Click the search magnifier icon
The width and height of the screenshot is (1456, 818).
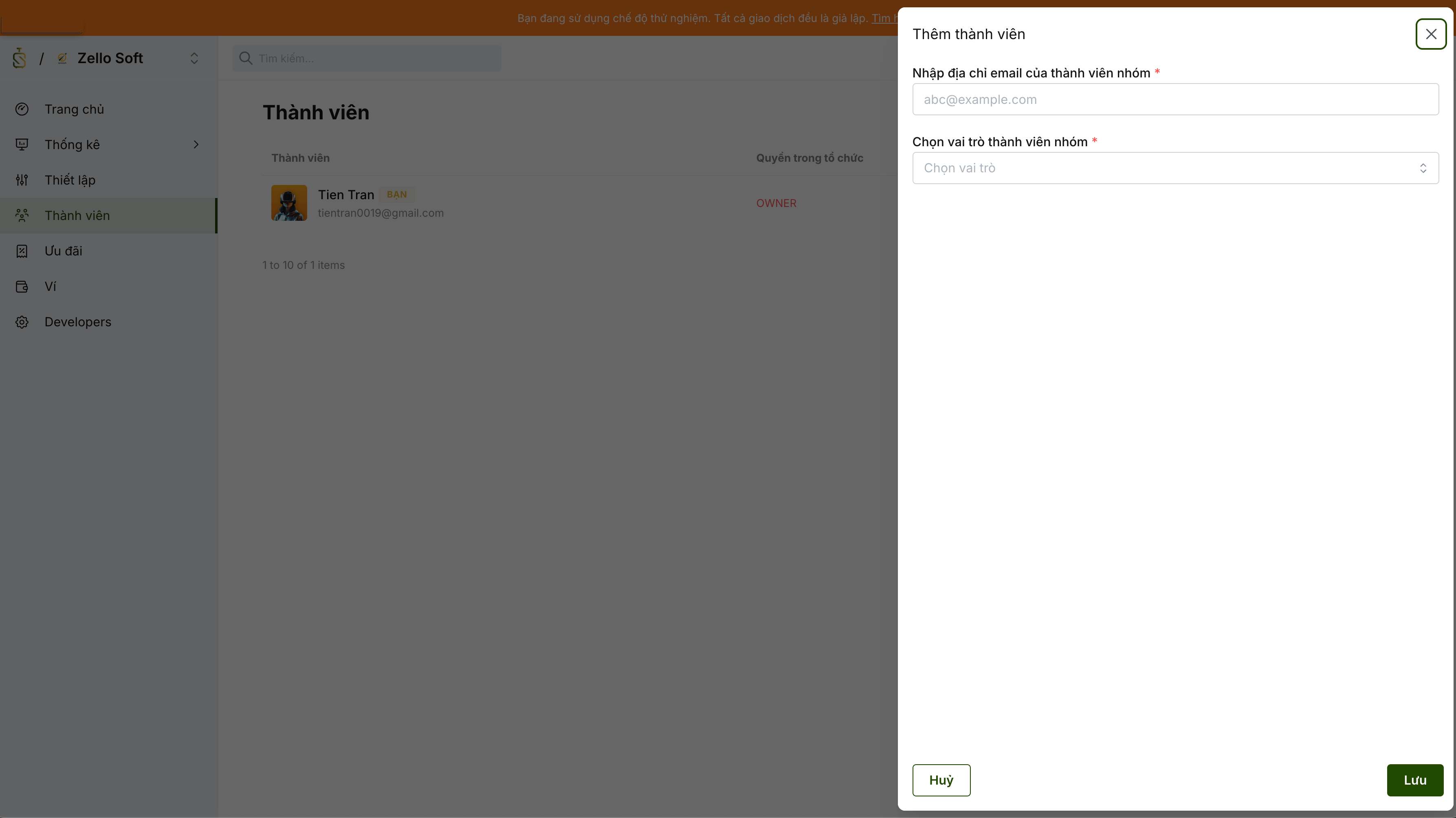(245, 58)
